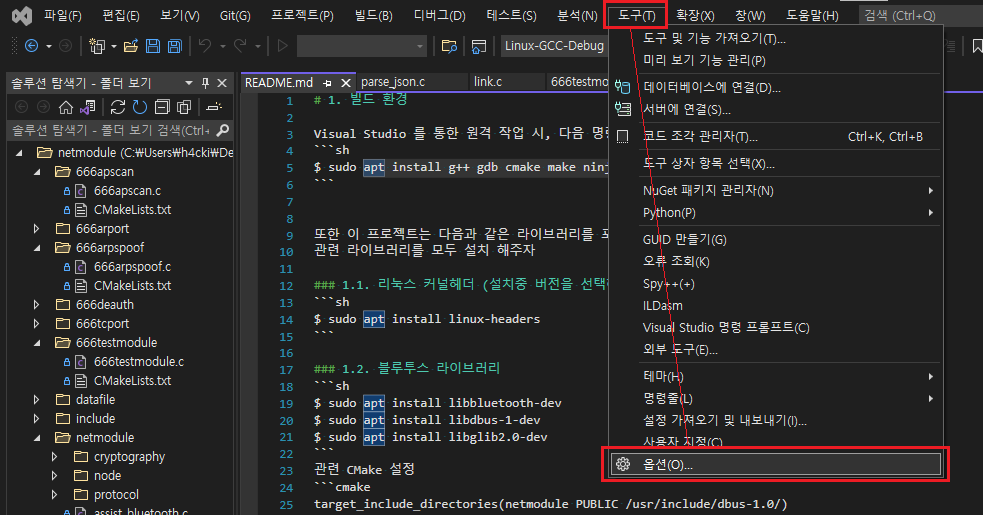Refresh the Solution Explorer folder view
Screen dimensions: 983x515
(139, 107)
